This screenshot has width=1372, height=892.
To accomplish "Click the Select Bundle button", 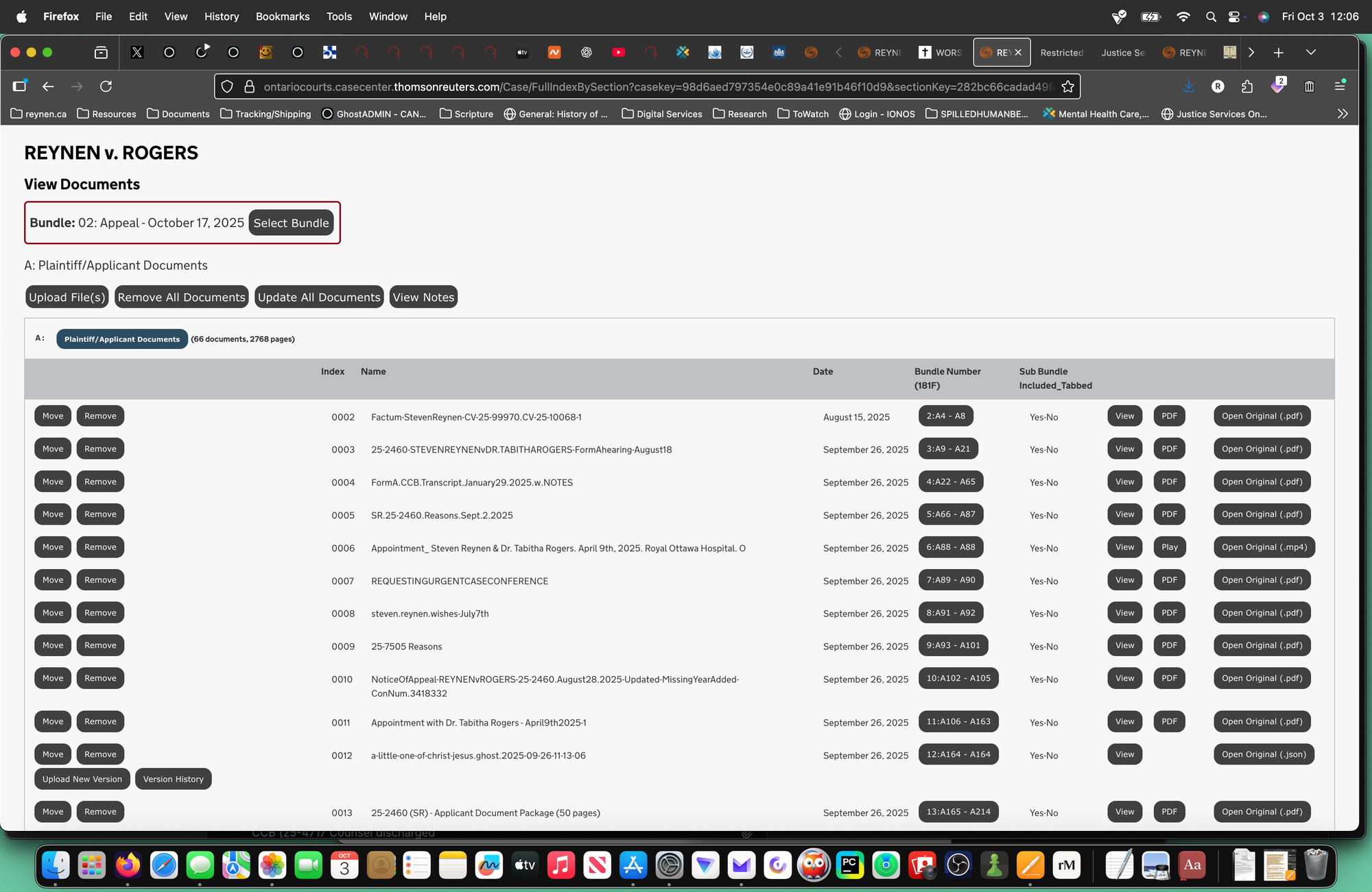I will [291, 223].
